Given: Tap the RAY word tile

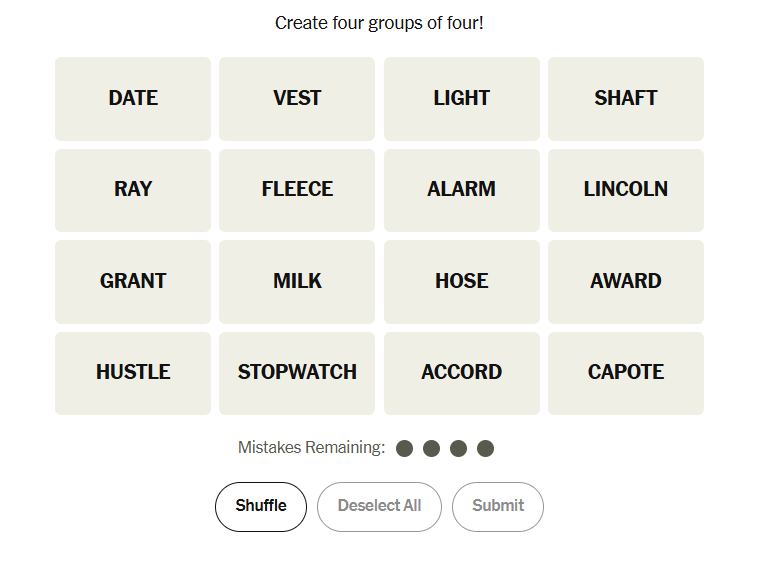Looking at the screenshot, I should [x=133, y=190].
